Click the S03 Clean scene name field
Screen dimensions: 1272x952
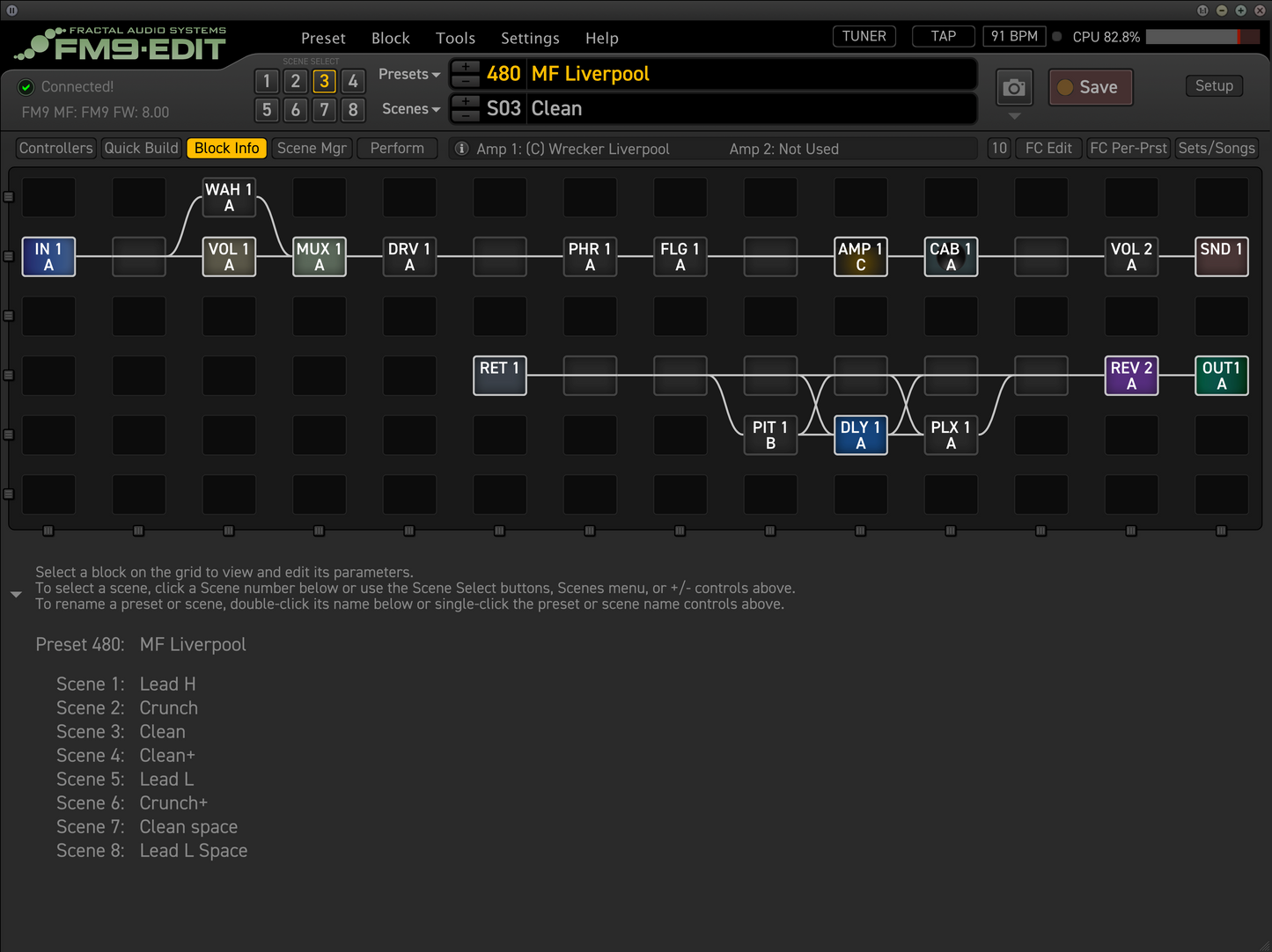tap(752, 109)
